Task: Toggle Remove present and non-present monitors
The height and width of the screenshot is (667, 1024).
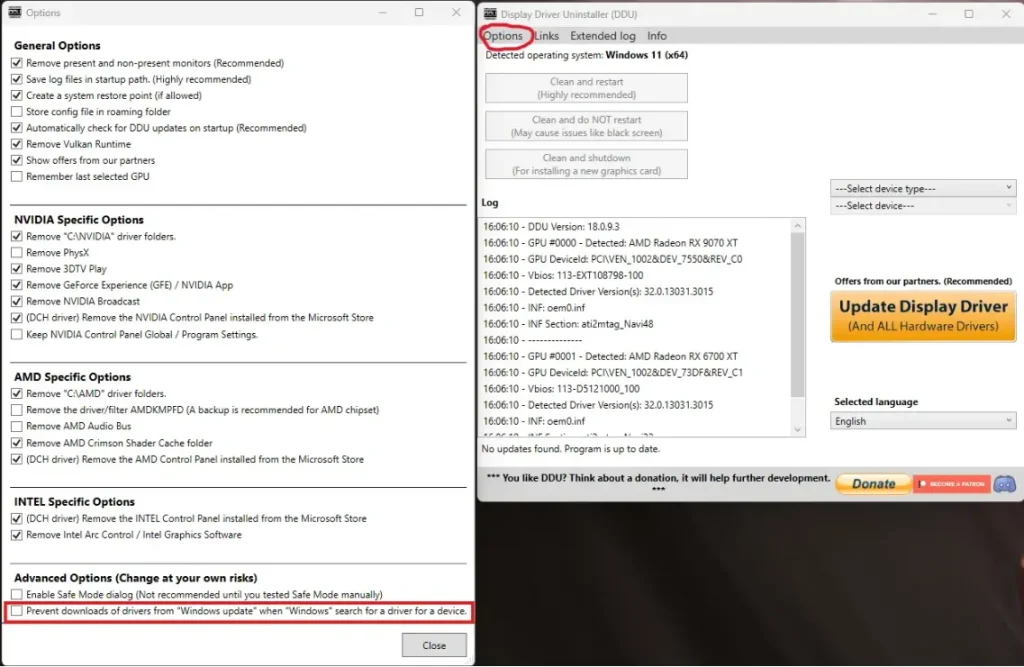Action: pyautogui.click(x=17, y=63)
